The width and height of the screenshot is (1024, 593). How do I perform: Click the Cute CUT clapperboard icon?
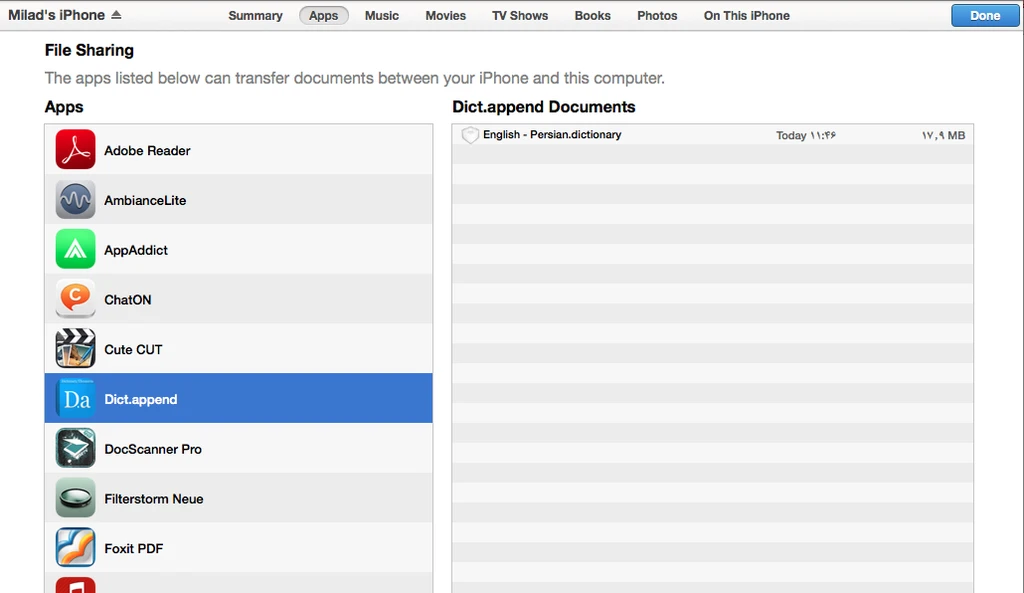(75, 348)
